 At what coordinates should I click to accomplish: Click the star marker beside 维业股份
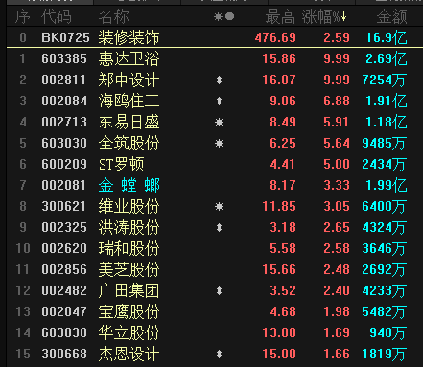[x=219, y=207]
